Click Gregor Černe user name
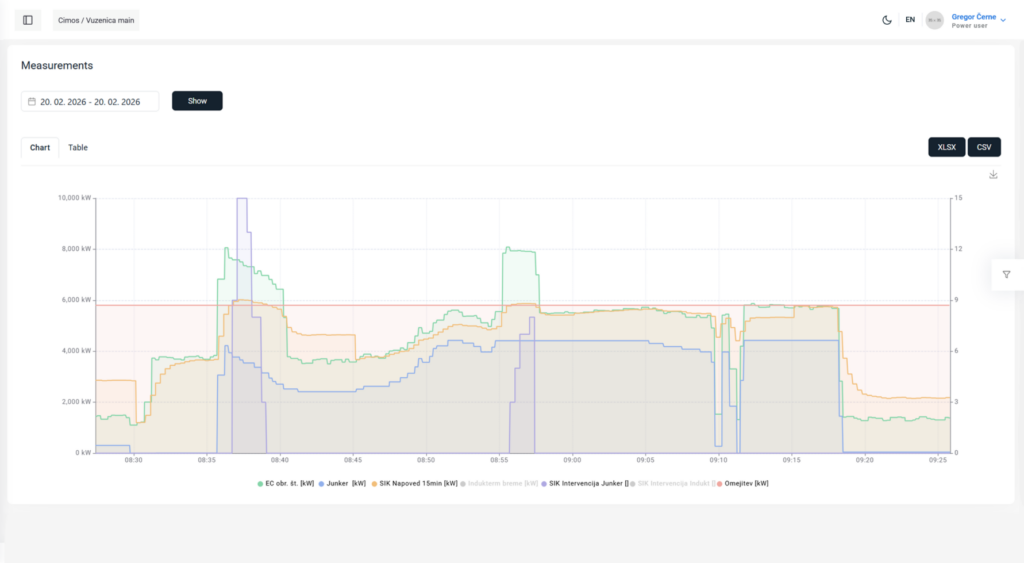The width and height of the screenshot is (1024, 563). [973, 17]
